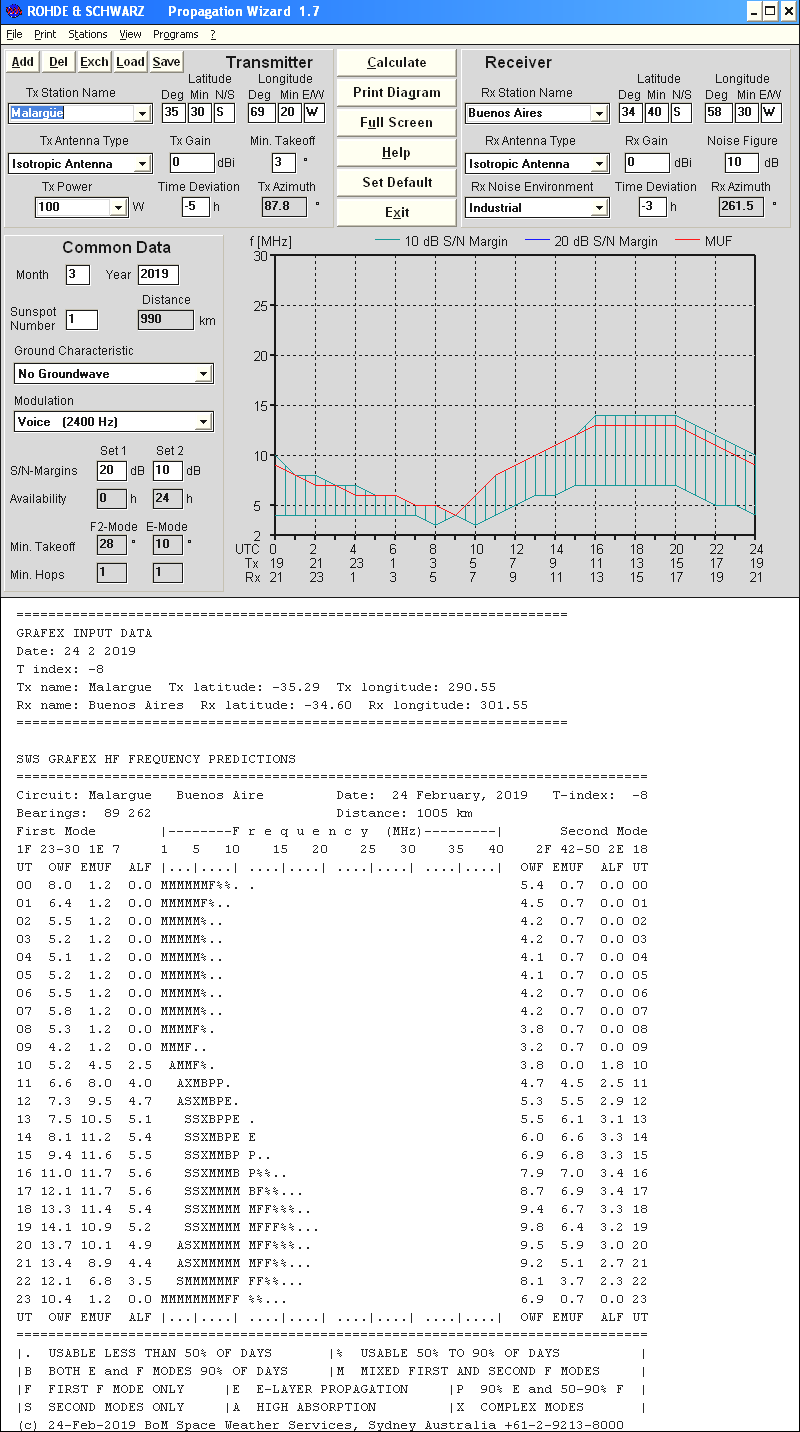
Task: Expand the Tx Antenna Type dropdown
Action: click(x=142, y=163)
